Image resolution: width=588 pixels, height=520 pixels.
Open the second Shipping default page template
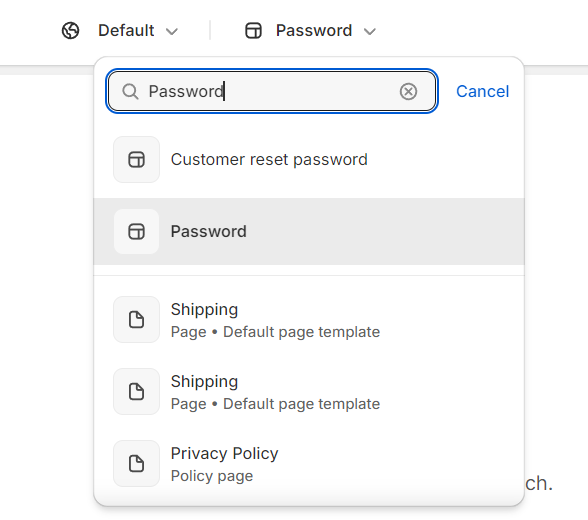(x=309, y=392)
